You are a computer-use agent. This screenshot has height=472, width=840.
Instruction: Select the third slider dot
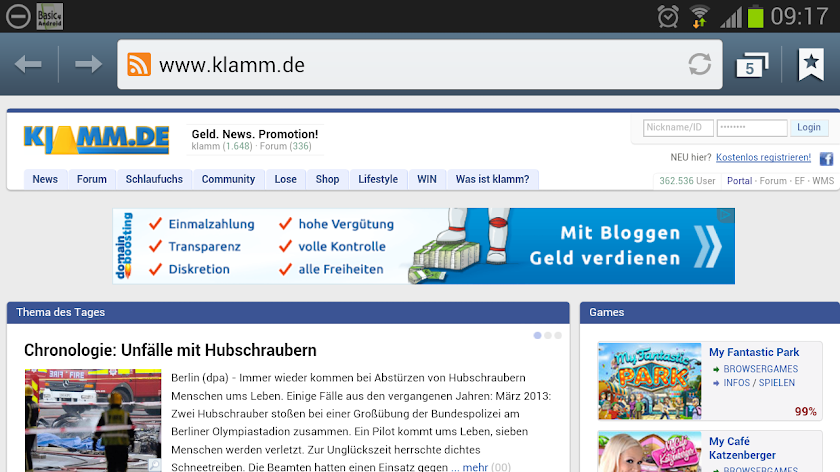[558, 335]
